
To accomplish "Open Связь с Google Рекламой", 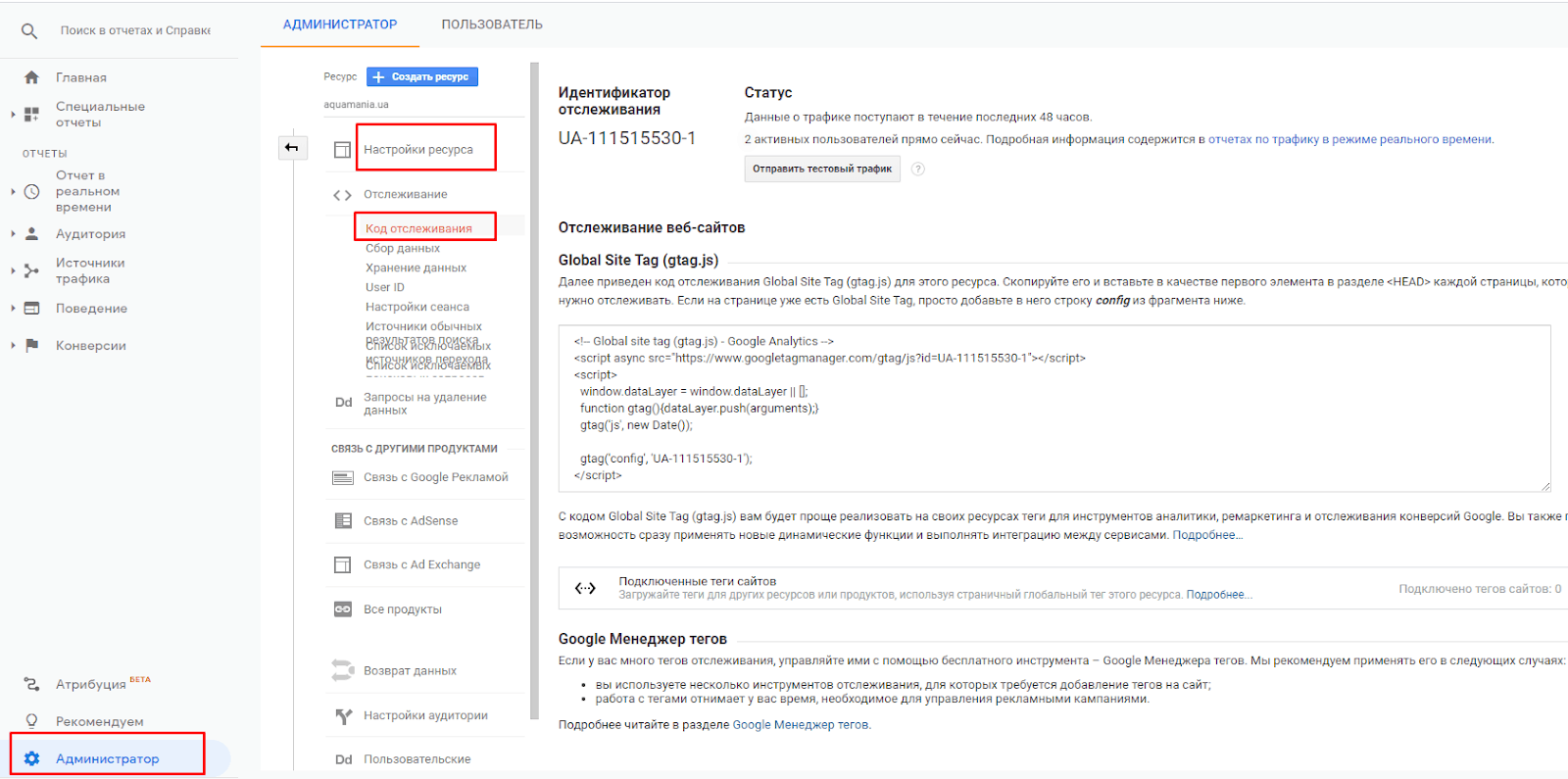I will pos(435,478).
